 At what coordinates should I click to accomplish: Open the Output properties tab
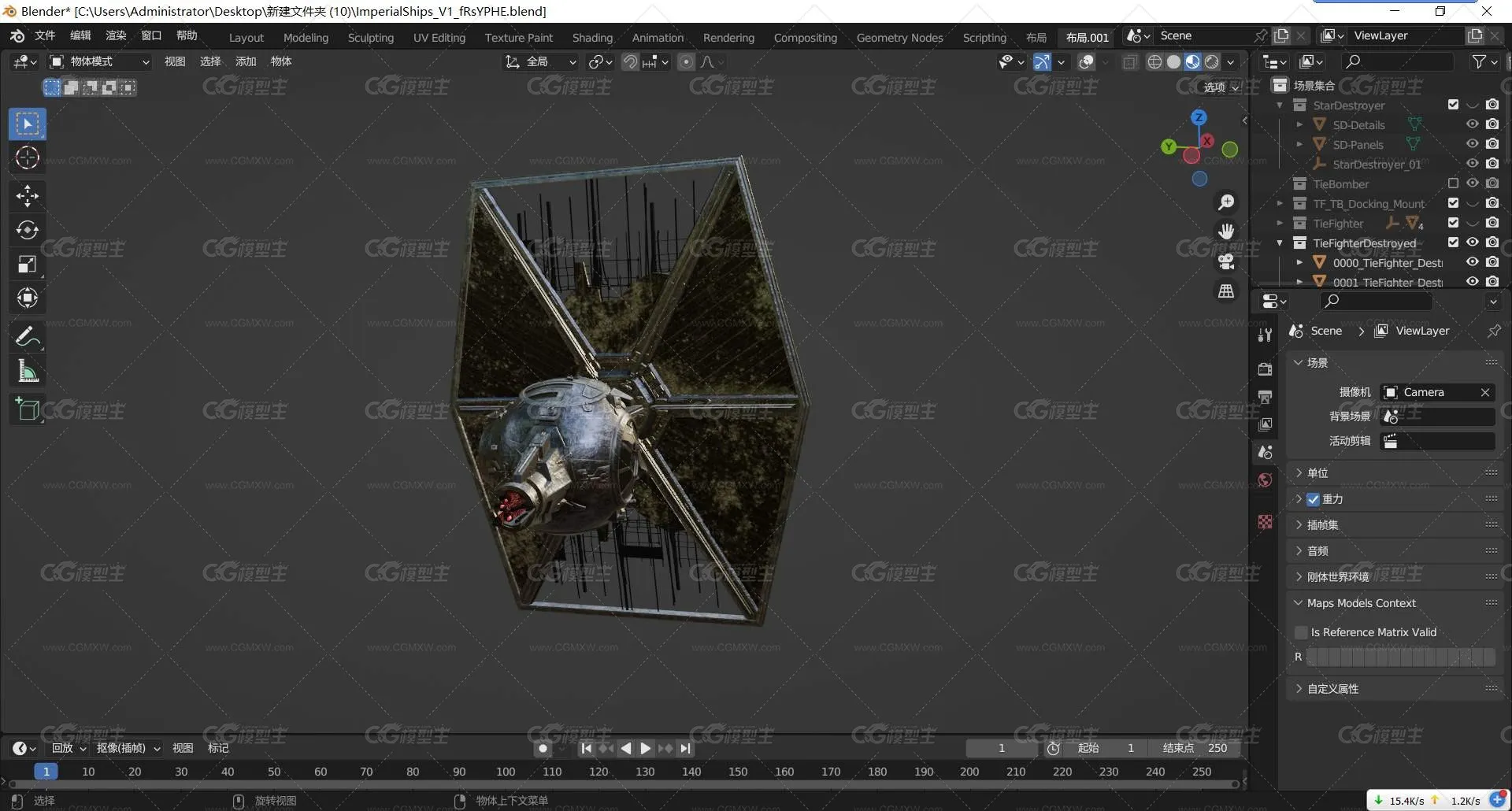[x=1265, y=397]
